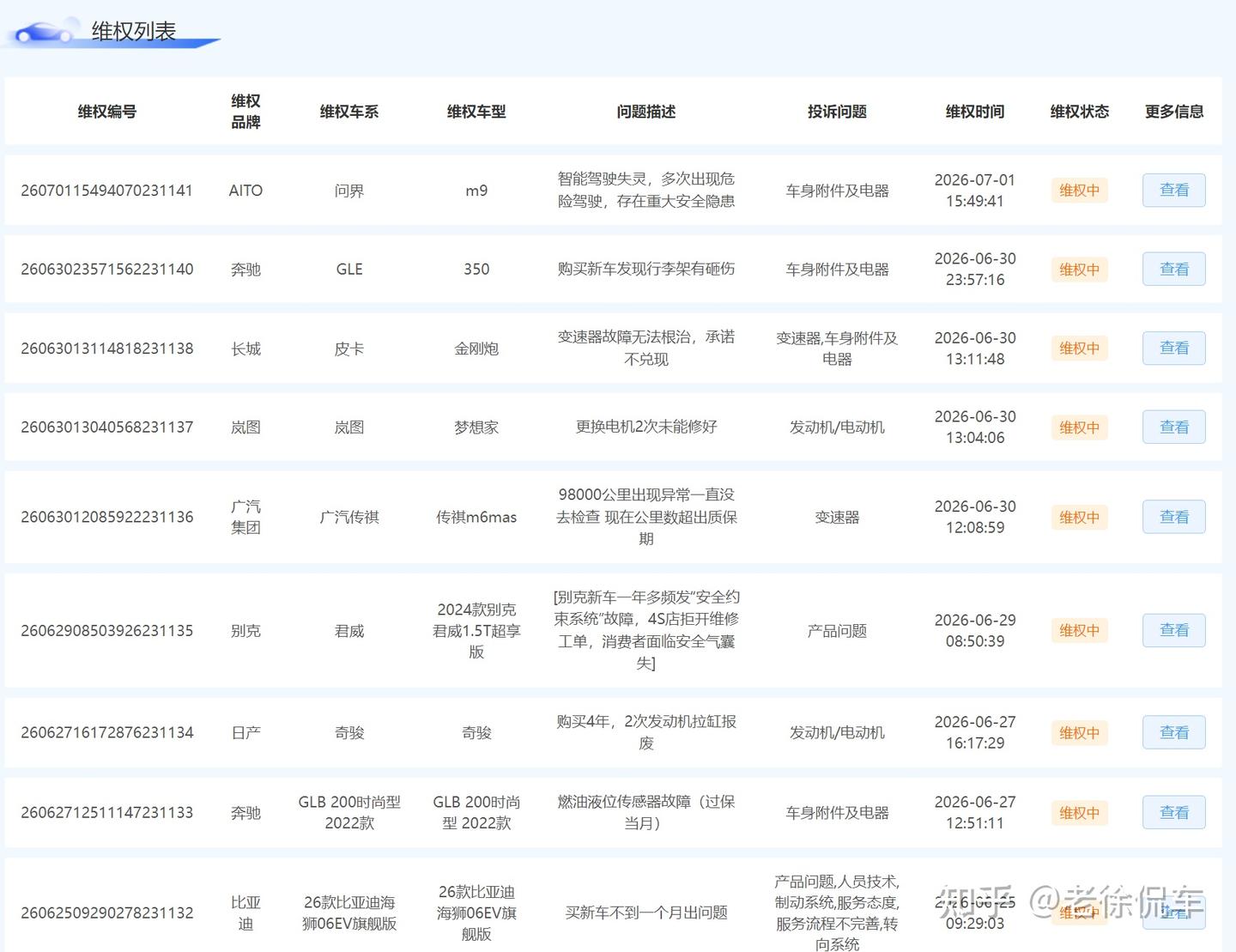Viewport: 1236px width, 952px height.
Task: Click the 产品问题 complaint type in 别克 row
Action: 837,631
